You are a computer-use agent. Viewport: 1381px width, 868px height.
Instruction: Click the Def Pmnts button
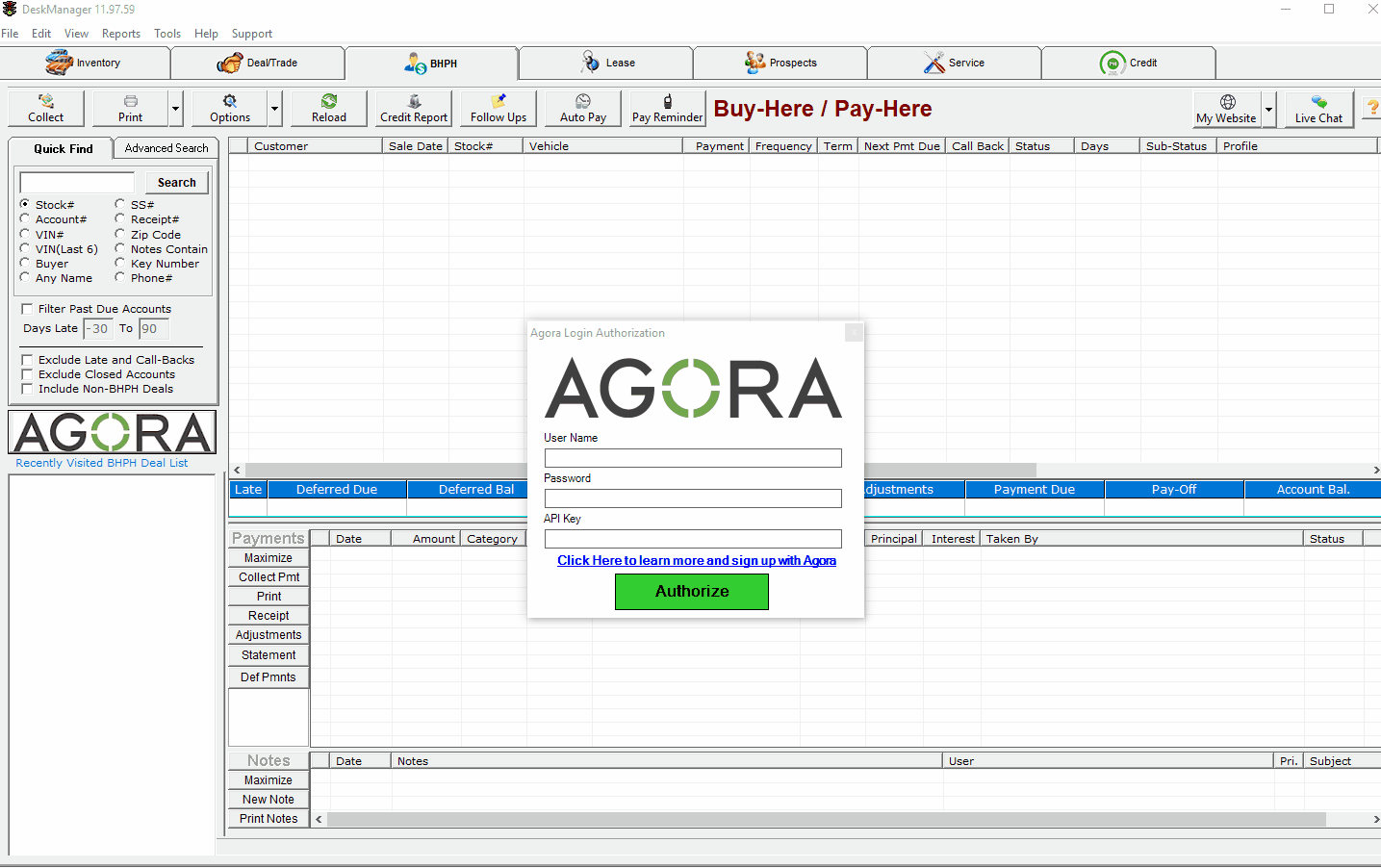[x=269, y=677]
